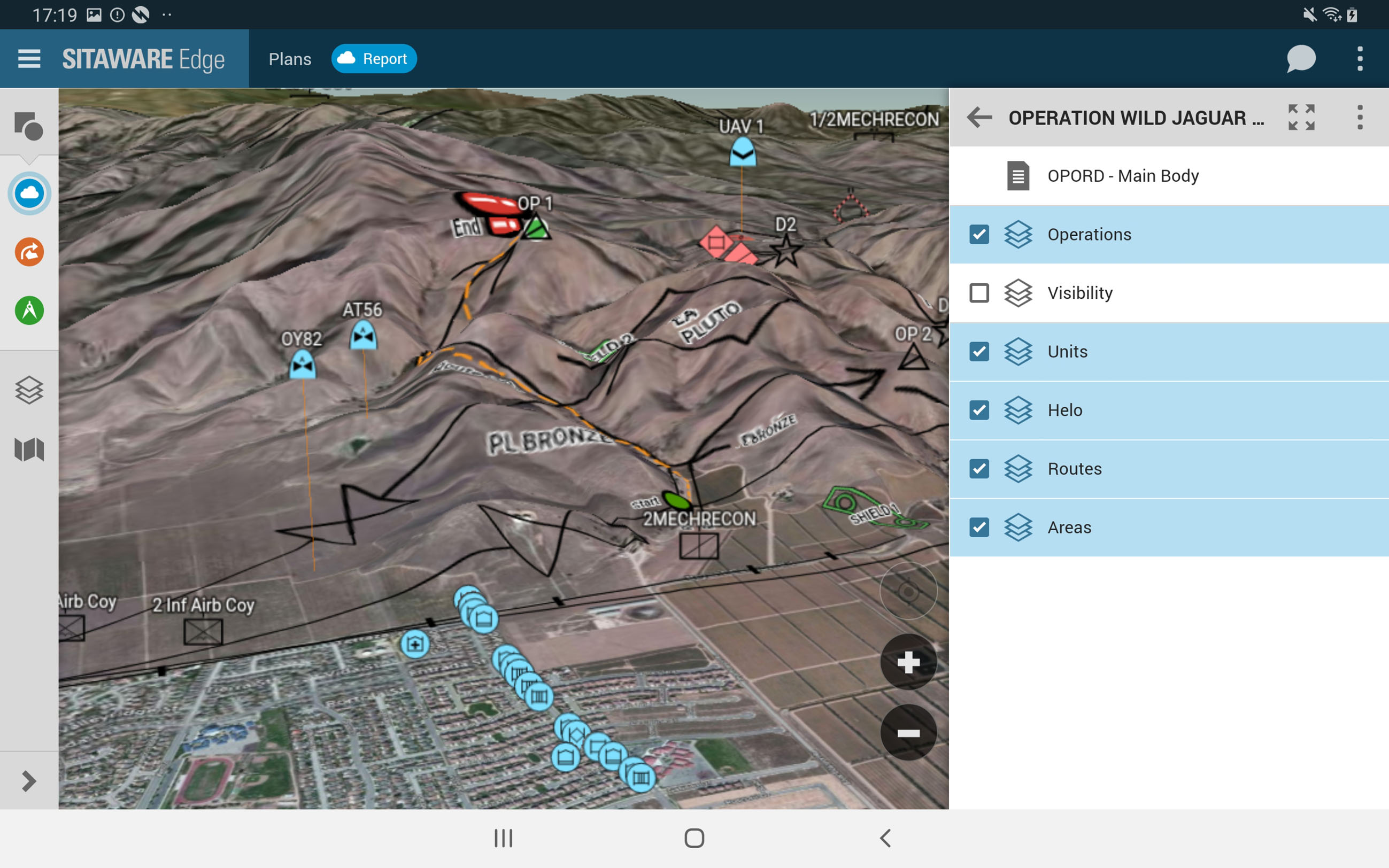Select the Visibility layer stack icon
This screenshot has height=868, width=1389.
click(x=1018, y=293)
